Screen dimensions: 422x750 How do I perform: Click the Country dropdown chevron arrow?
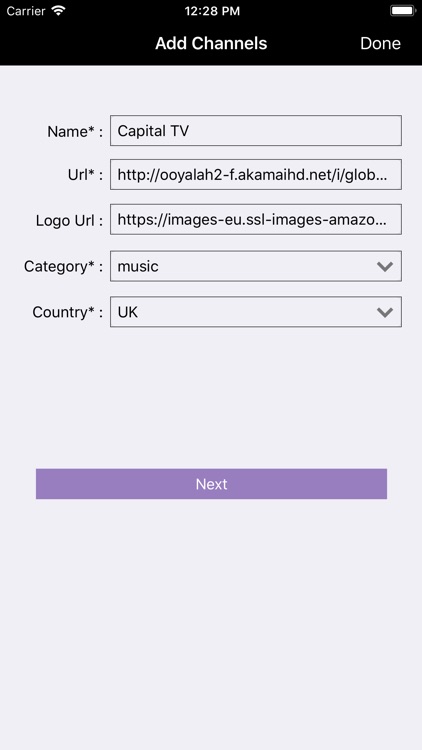point(385,312)
